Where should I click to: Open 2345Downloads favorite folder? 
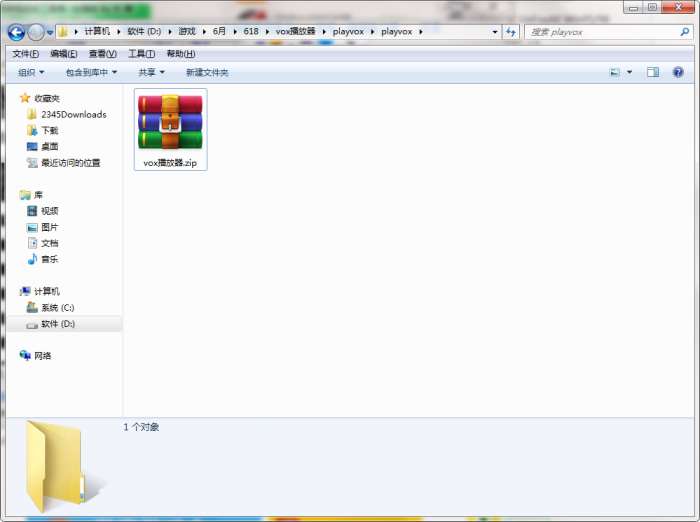74,114
